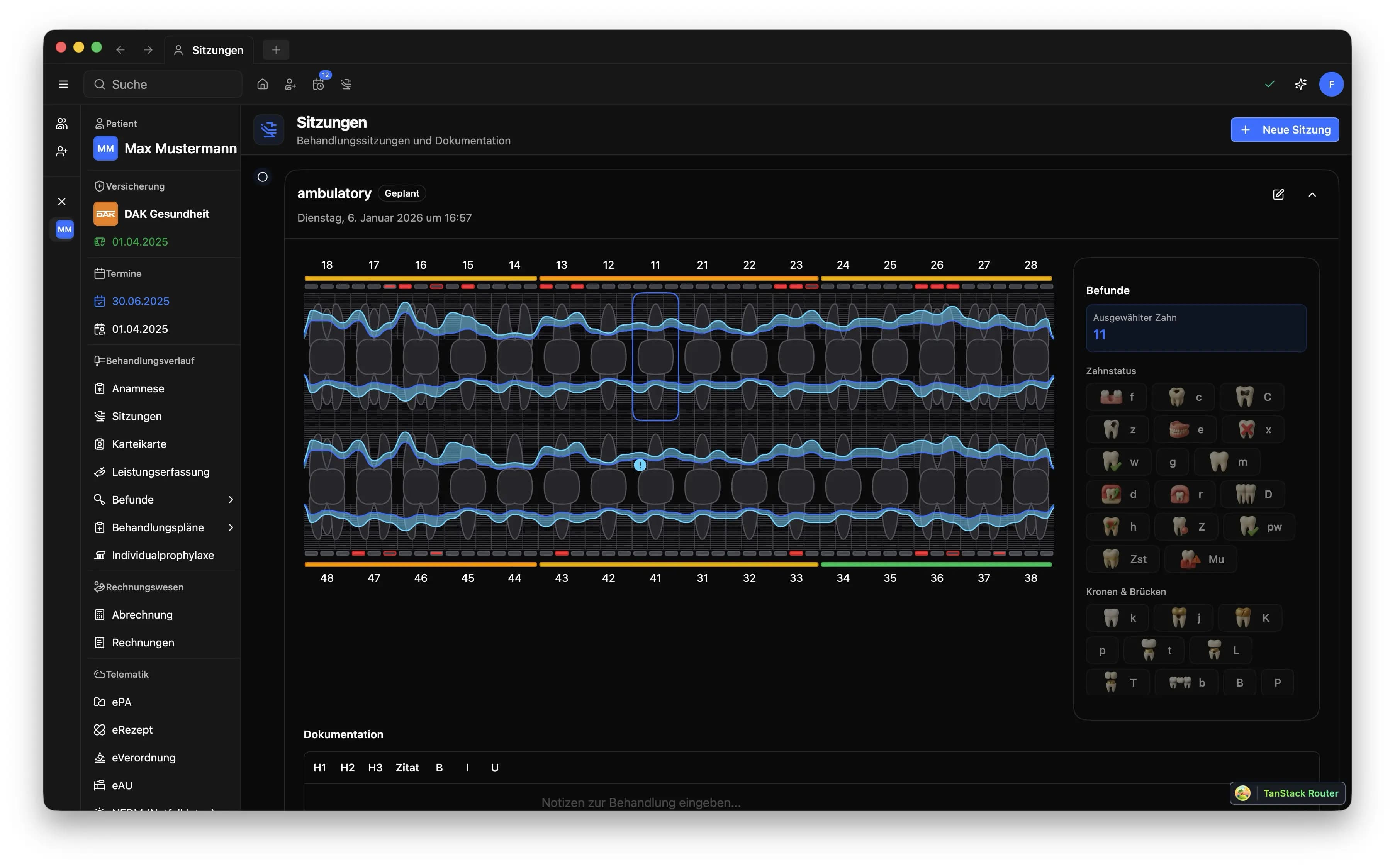Screen dimensions: 1395x868
Task: Choose the 'K' crown option
Action: [x=1251, y=618]
